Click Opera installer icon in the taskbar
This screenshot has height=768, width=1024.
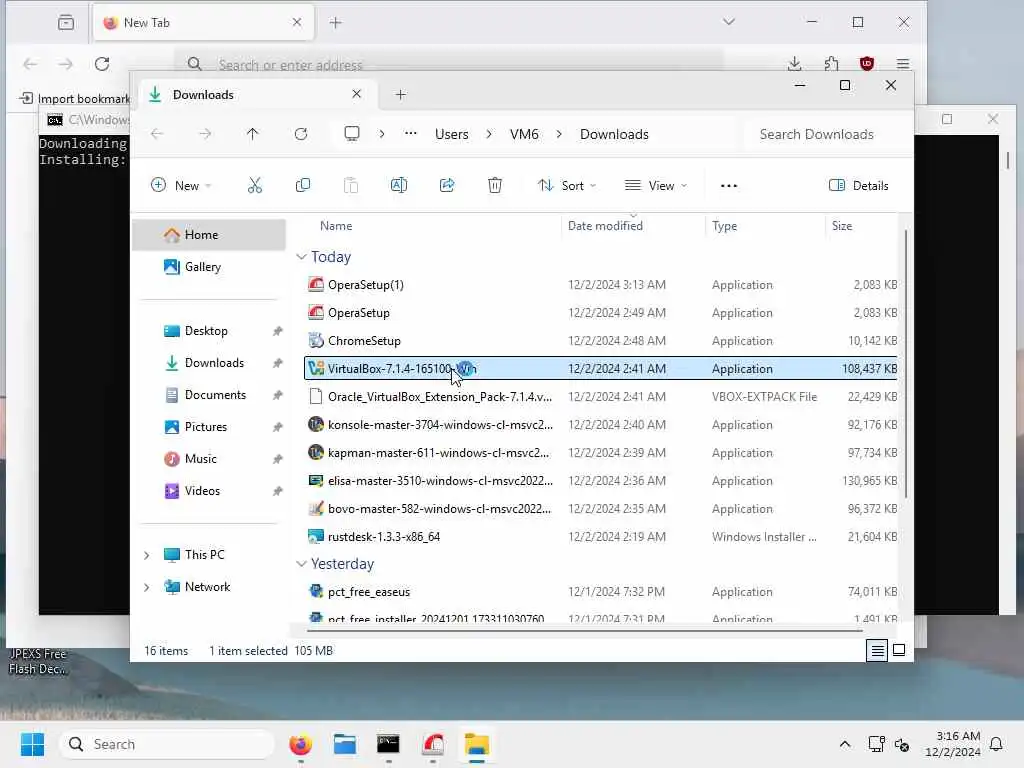click(433, 744)
